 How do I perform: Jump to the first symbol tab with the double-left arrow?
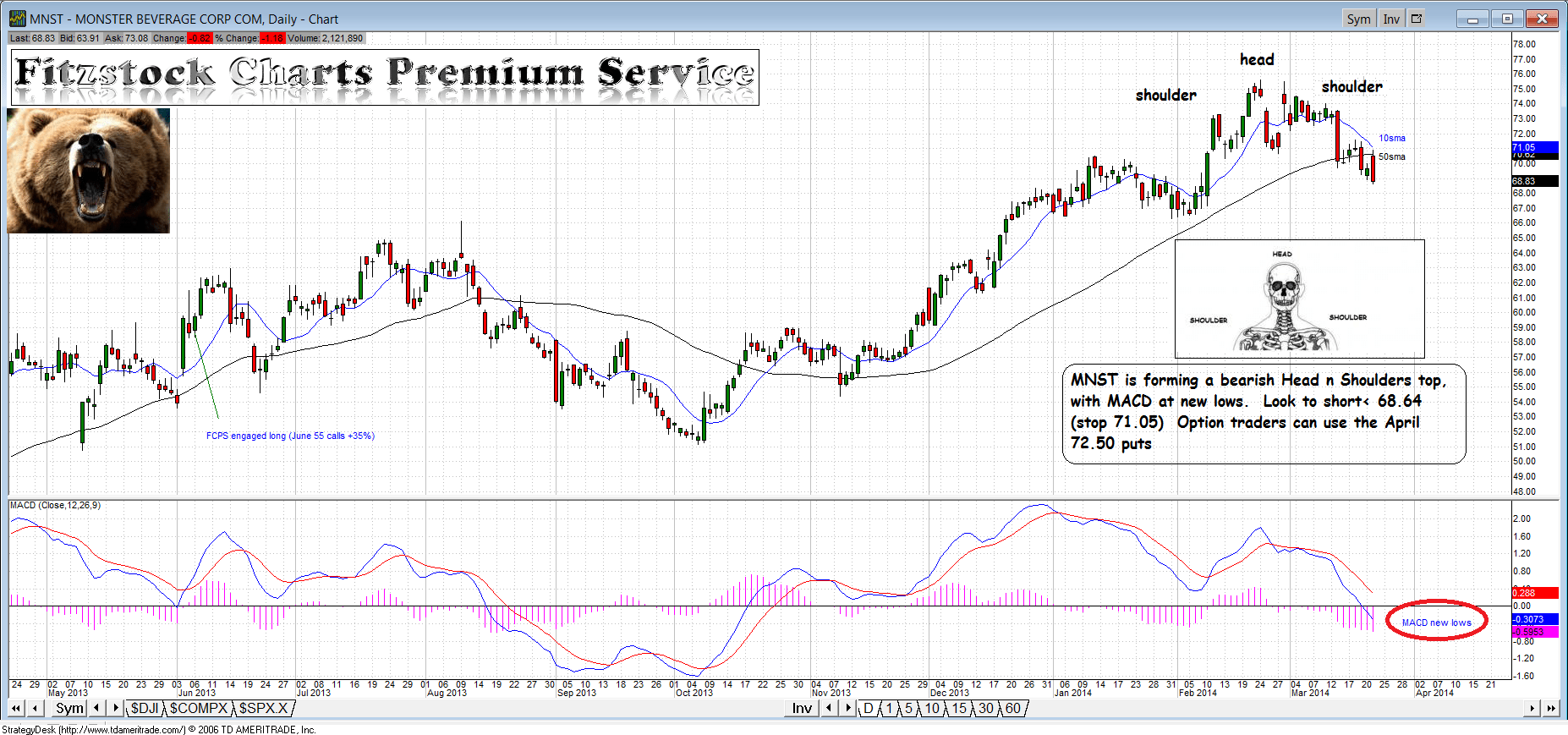16,708
